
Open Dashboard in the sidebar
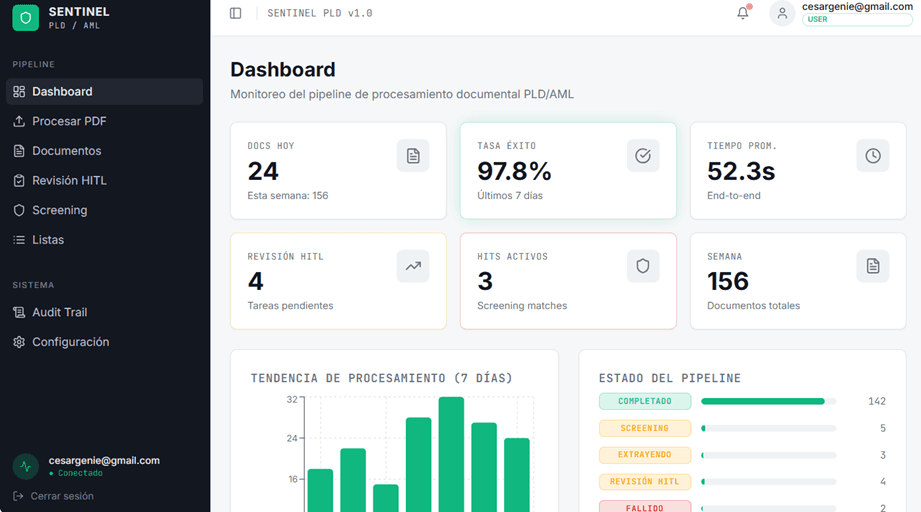(x=105, y=92)
